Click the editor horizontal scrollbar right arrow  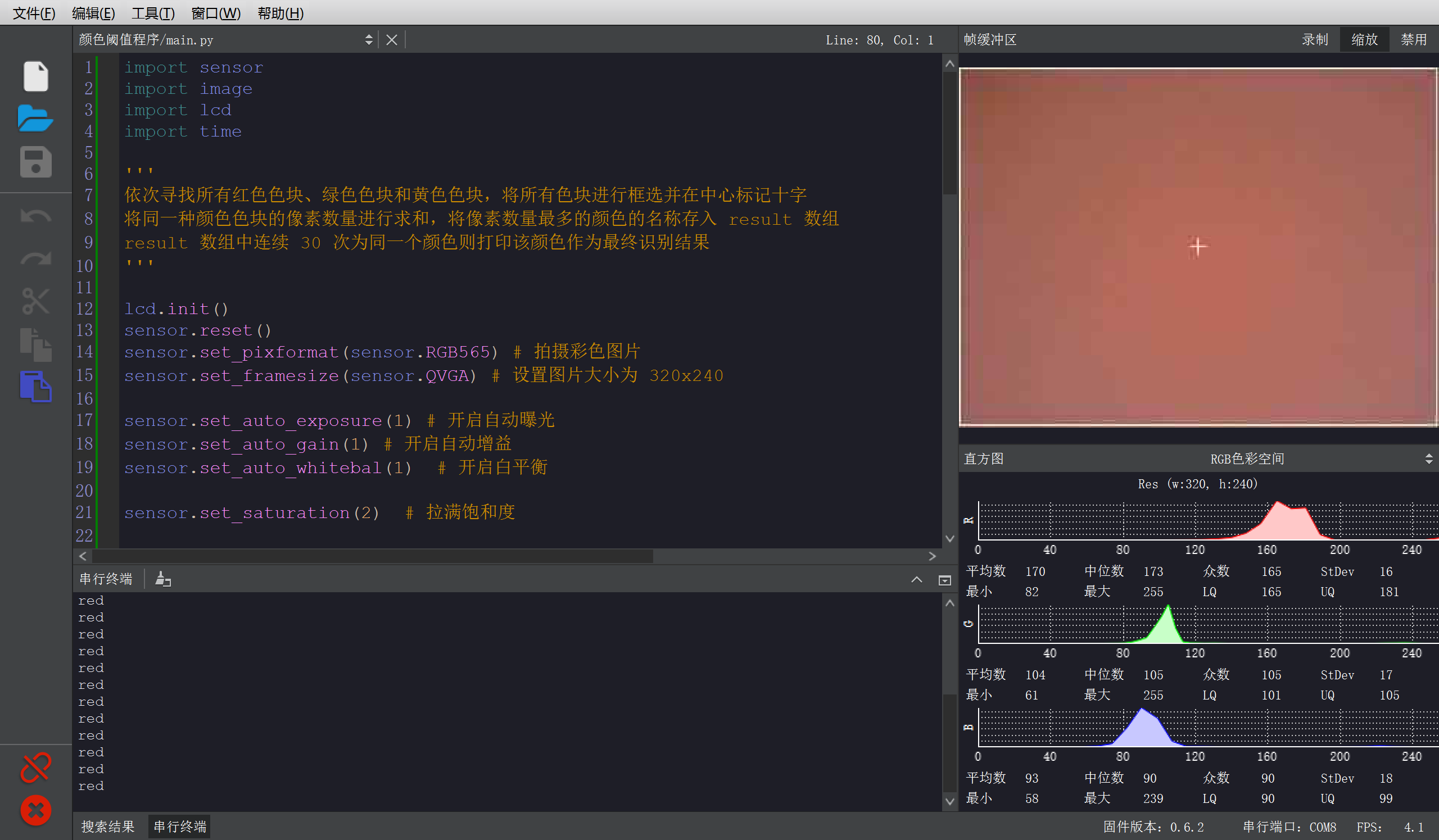point(932,556)
